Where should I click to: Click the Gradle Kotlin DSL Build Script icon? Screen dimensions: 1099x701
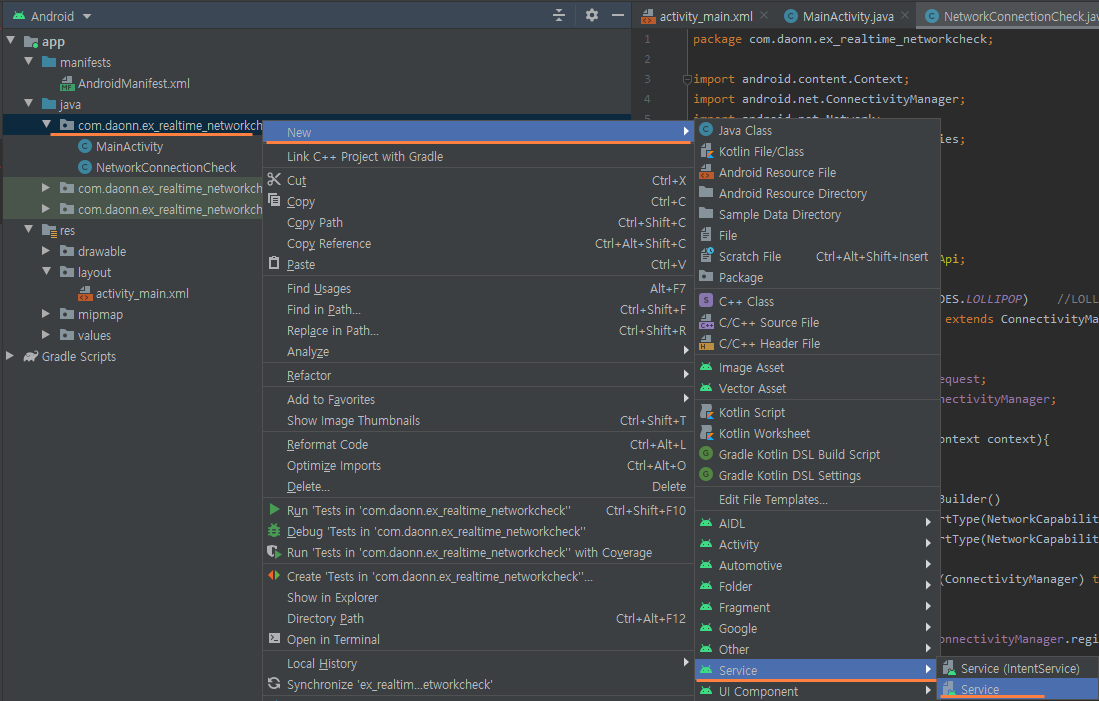click(x=706, y=454)
